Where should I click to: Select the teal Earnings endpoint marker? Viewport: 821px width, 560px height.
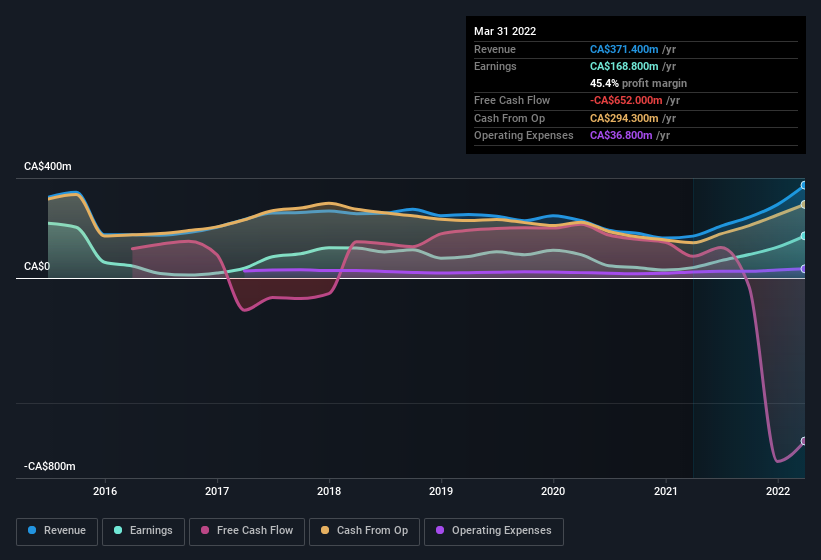point(804,236)
